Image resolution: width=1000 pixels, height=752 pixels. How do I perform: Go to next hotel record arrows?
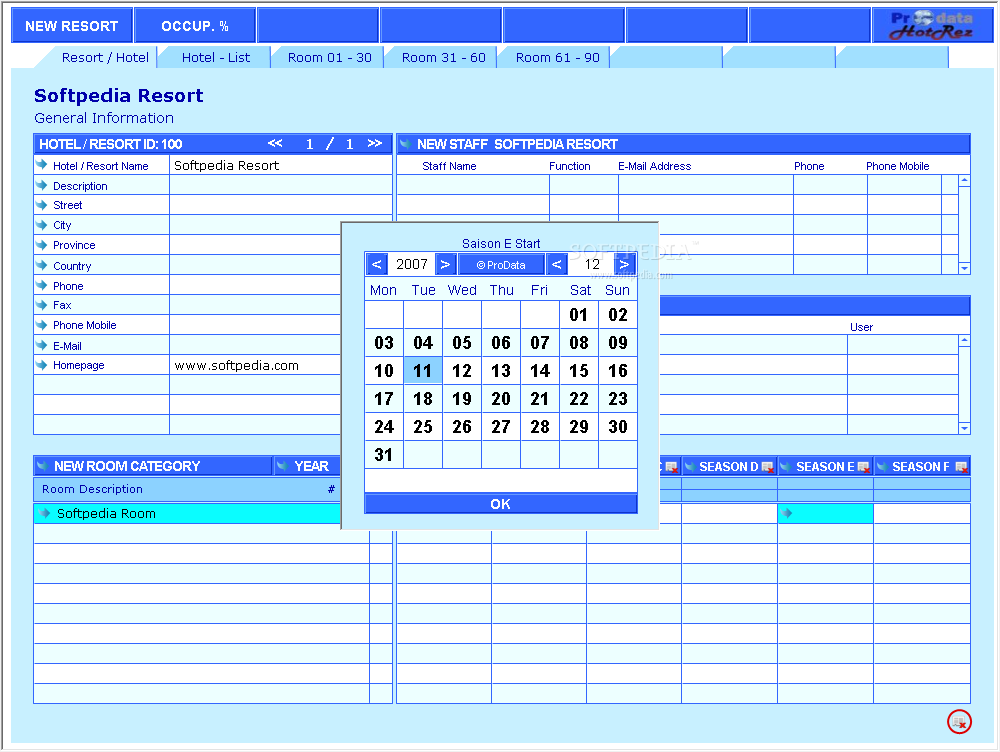(x=375, y=144)
